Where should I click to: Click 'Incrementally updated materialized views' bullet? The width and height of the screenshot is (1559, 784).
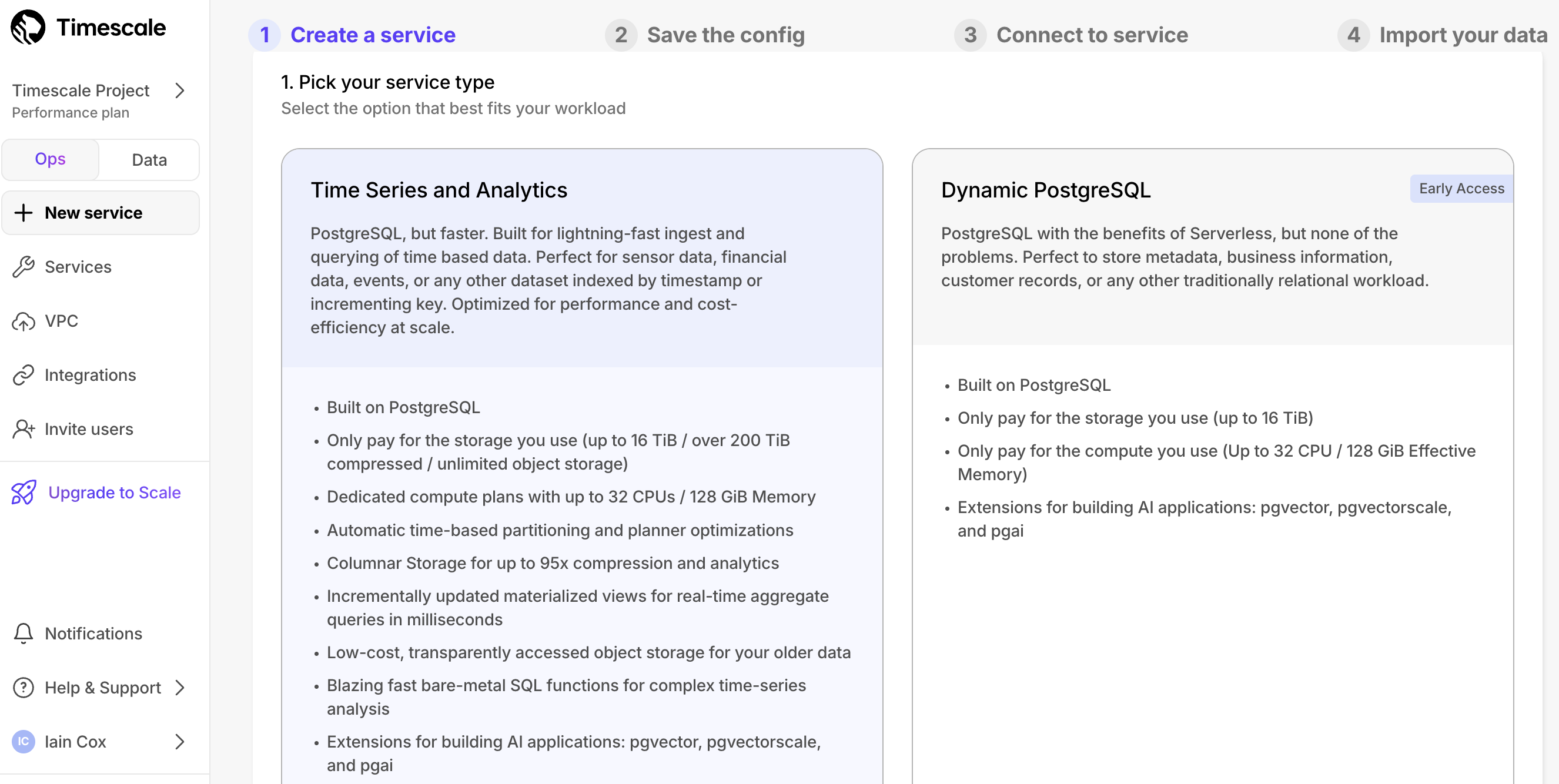577,608
